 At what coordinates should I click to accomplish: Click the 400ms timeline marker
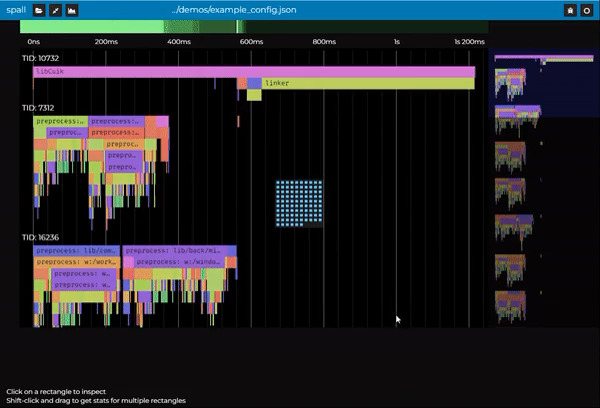pyautogui.click(x=178, y=43)
